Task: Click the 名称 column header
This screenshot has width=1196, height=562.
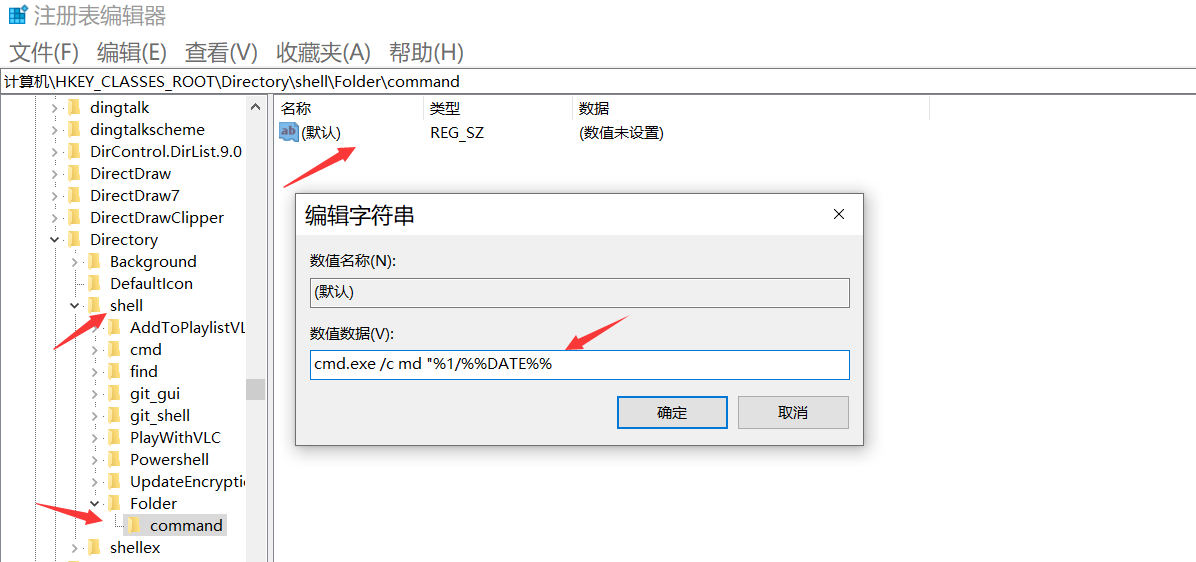Action: coord(349,108)
